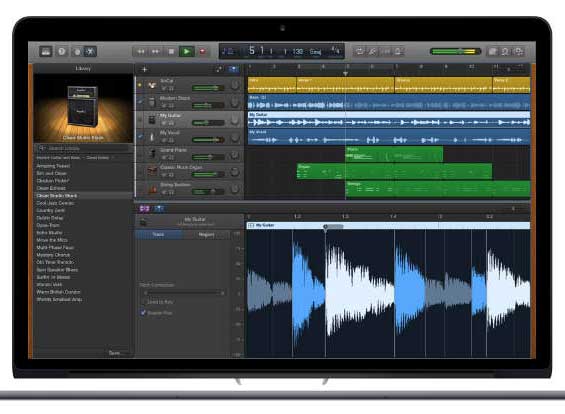Select the Verse 1 drummer region

pos(345,85)
